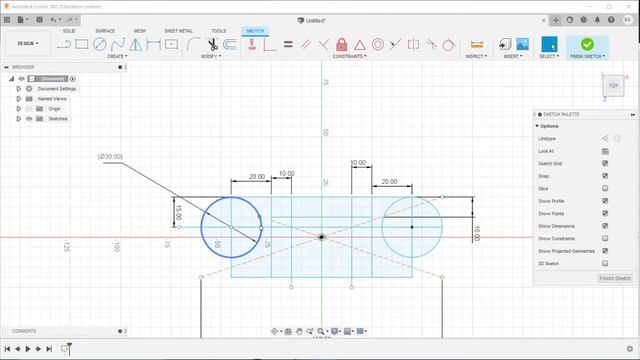Enable the Slice checkbox
Screen dimensions: 640x360
point(605,188)
